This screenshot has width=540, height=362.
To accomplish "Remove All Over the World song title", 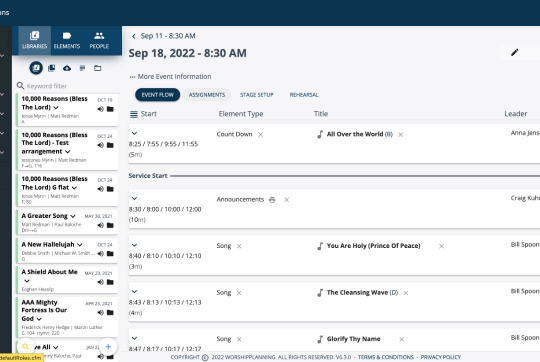I will [x=401, y=135].
